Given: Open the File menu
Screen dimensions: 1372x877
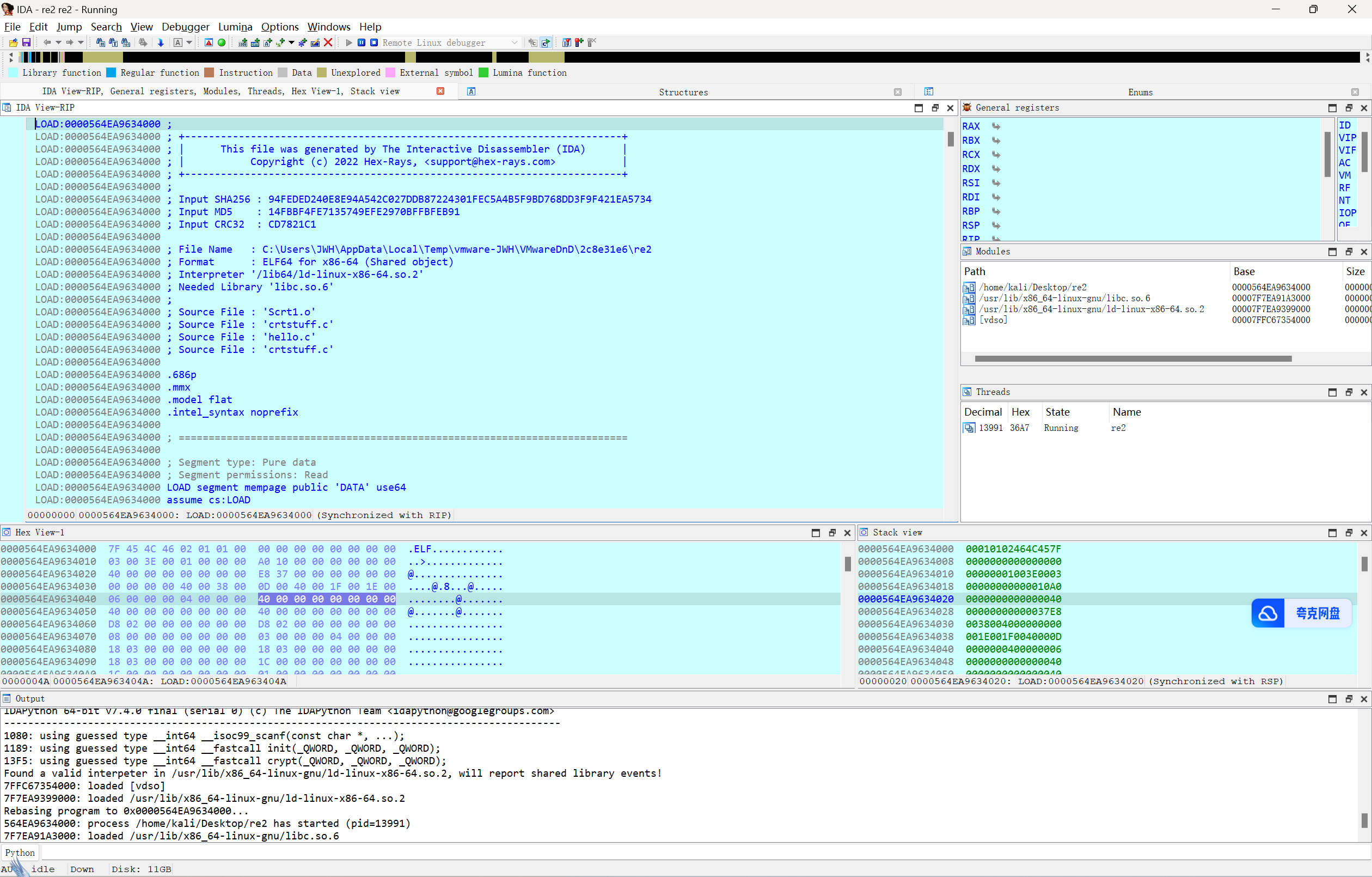Looking at the screenshot, I should [12, 27].
